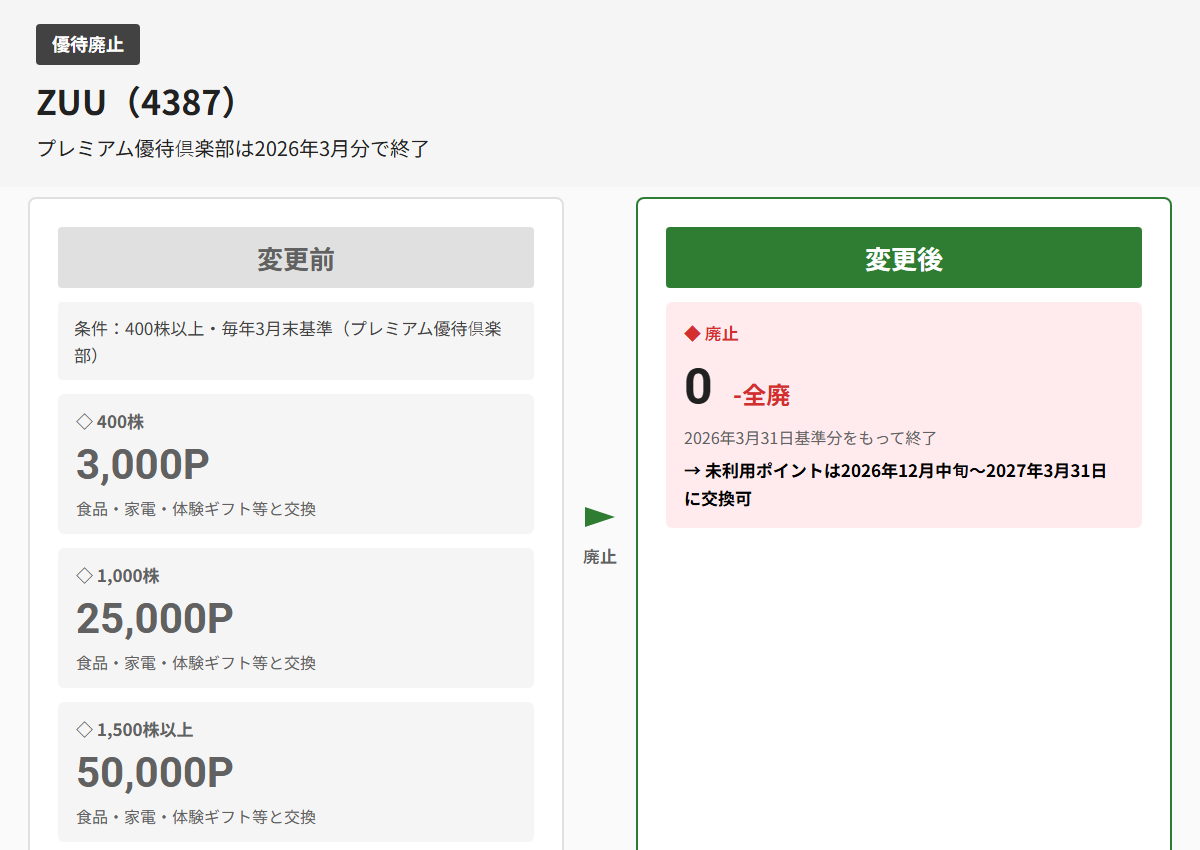Click the 条件：400株以上 condition text
The image size is (1200, 850).
(x=288, y=341)
